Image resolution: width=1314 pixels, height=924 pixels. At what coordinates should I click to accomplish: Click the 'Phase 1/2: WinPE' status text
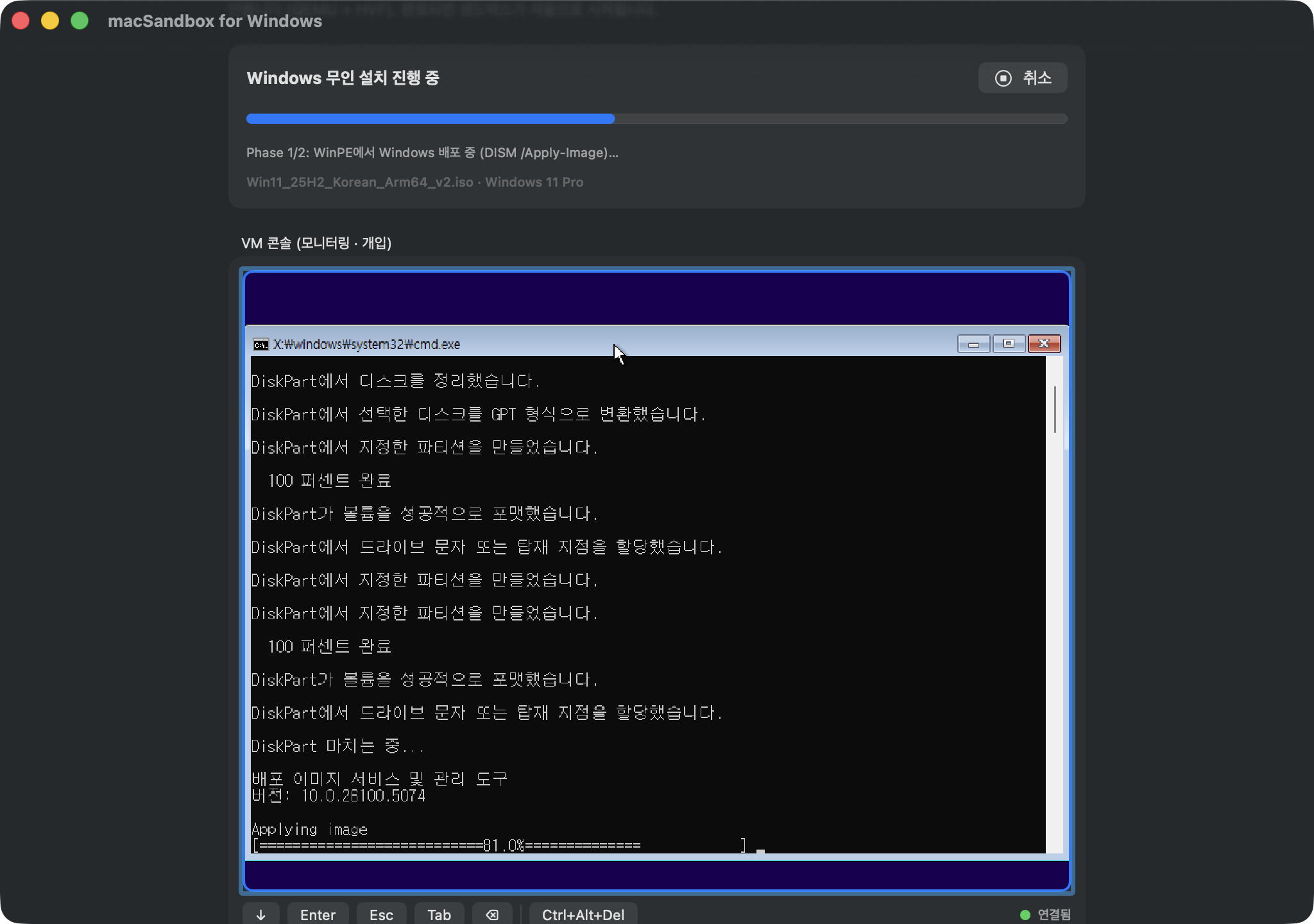432,153
